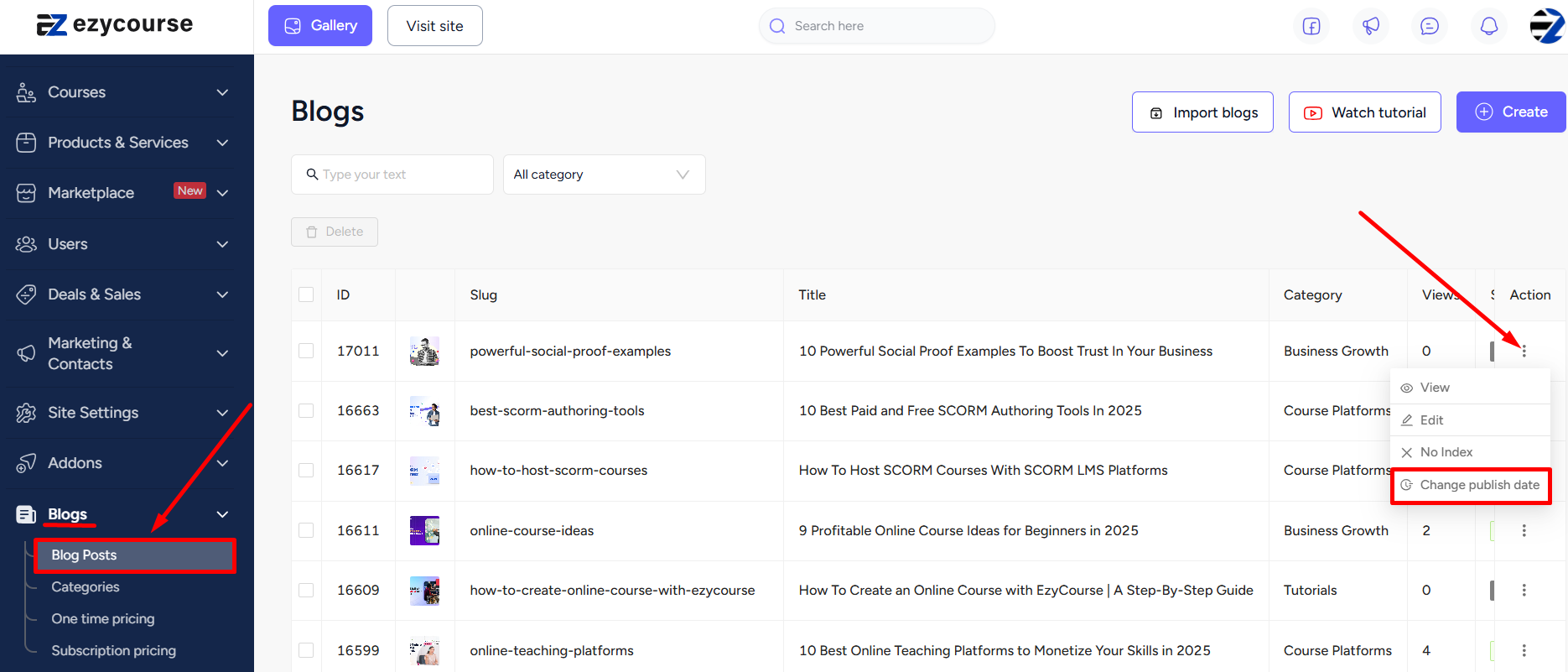1568x672 pixels.
Task: Click the Courses sidebar icon
Action: click(26, 92)
